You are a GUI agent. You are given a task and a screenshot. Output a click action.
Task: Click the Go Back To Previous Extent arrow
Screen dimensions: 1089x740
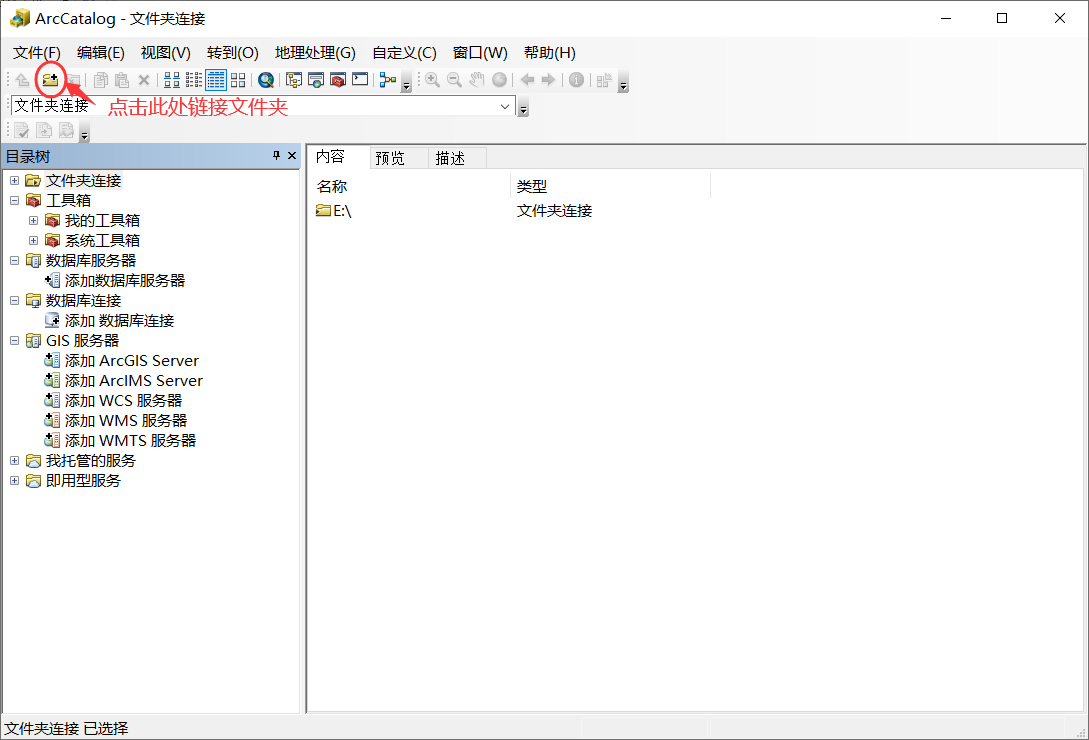pos(527,80)
